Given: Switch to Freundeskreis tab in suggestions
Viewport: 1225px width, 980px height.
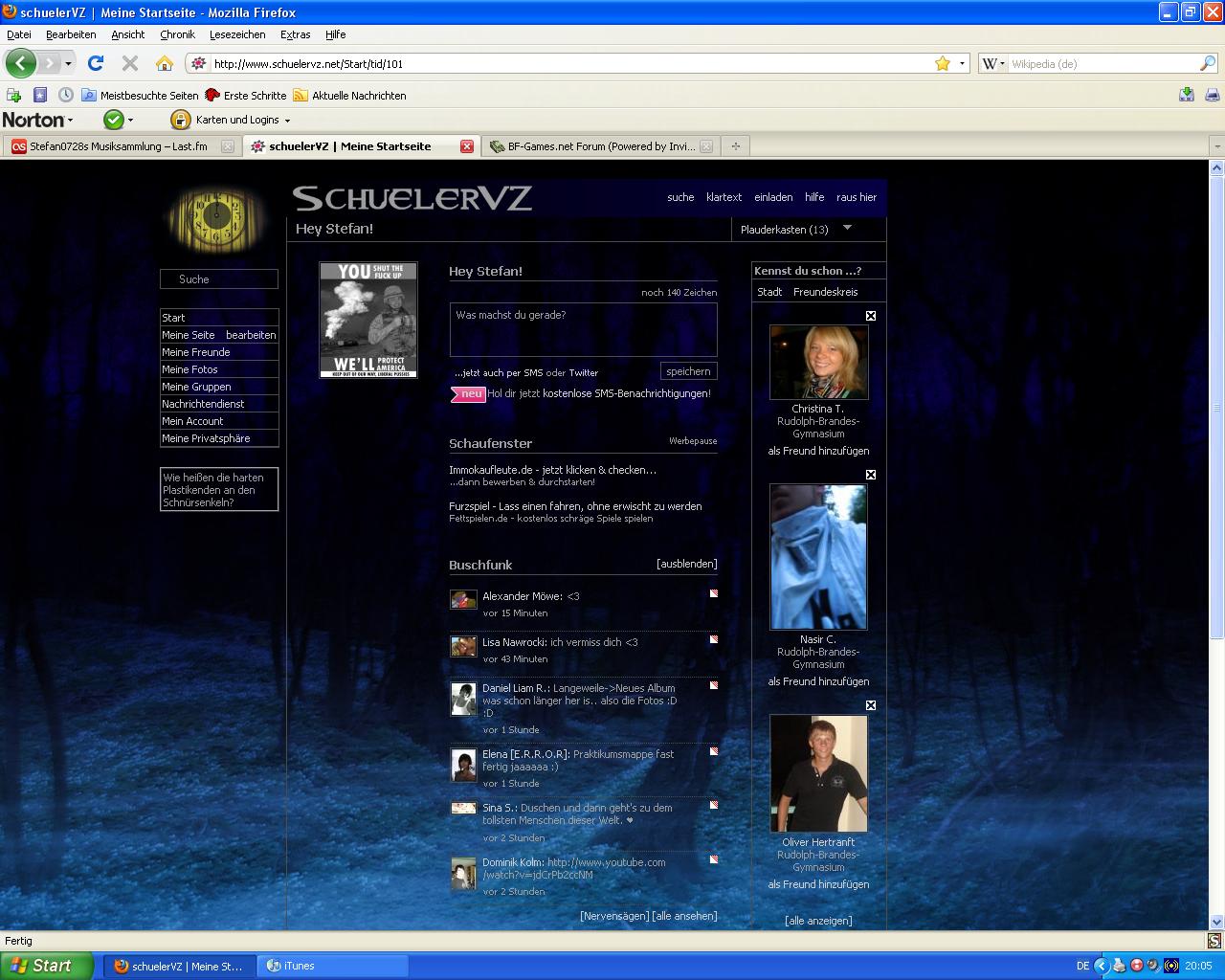Looking at the screenshot, I should (x=825, y=292).
